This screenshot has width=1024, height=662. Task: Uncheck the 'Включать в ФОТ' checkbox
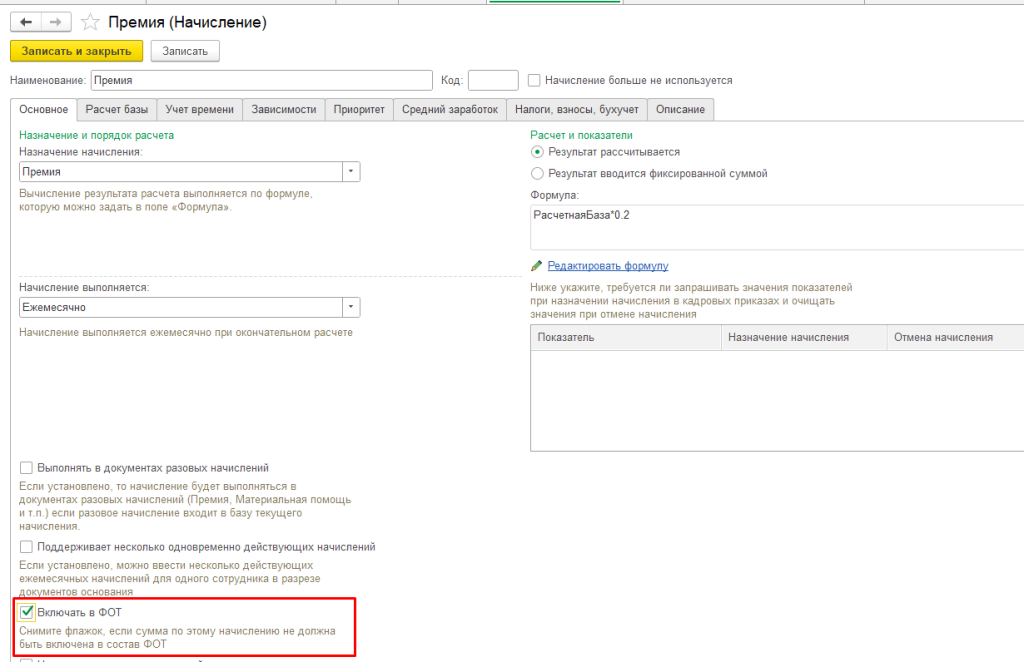(27, 611)
